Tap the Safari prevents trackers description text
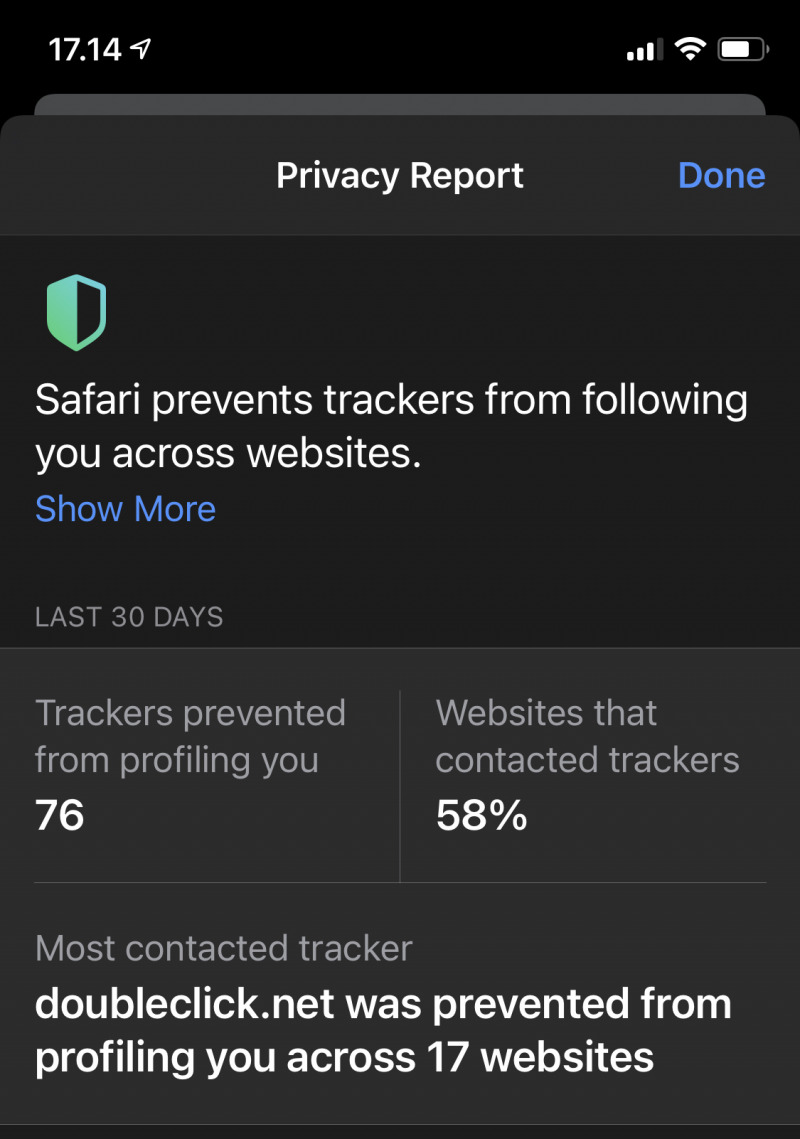The height and width of the screenshot is (1139, 800). coord(391,401)
